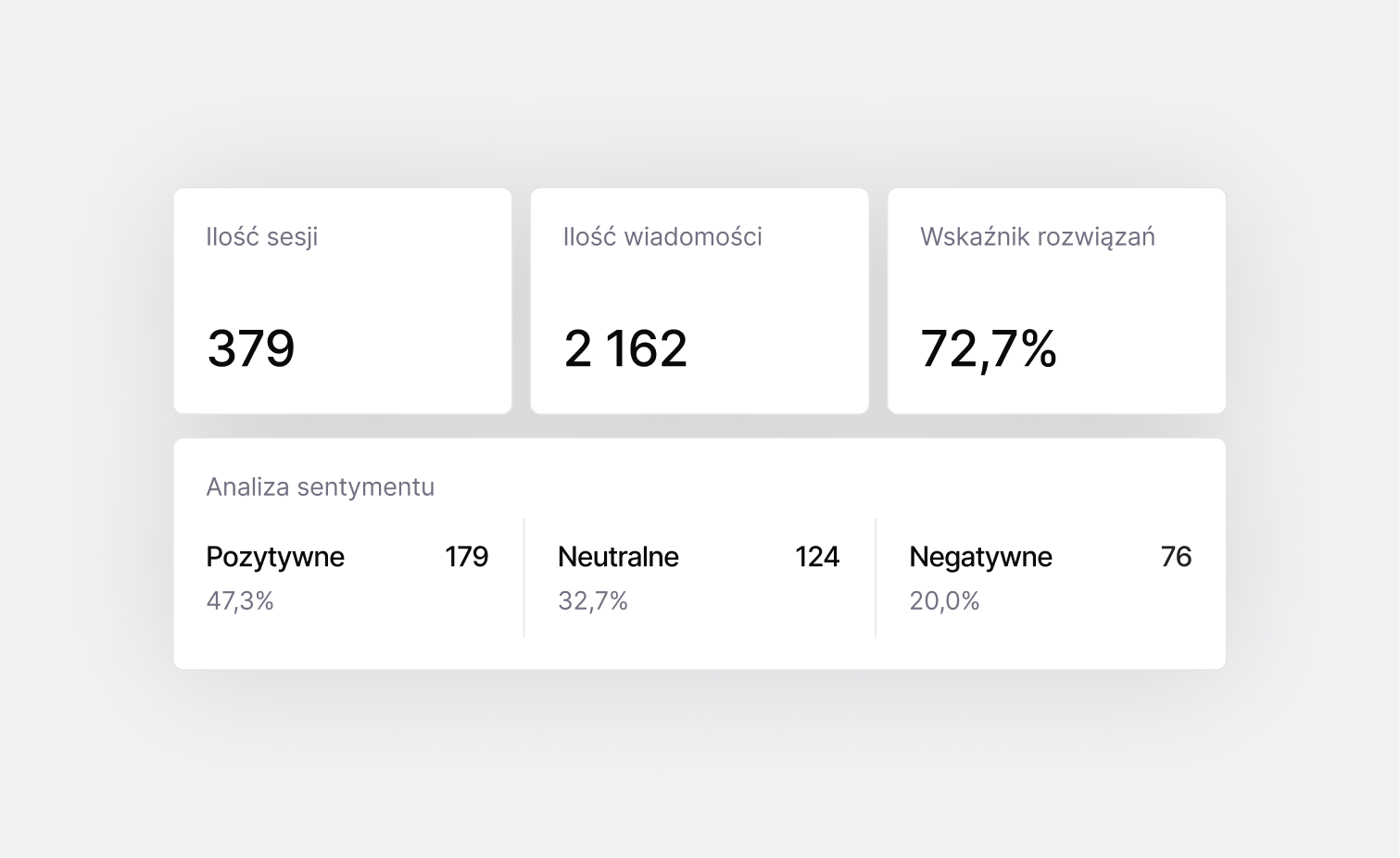
Task: Click the Wskaźnik rozwiązań heading text
Action: (1036, 237)
